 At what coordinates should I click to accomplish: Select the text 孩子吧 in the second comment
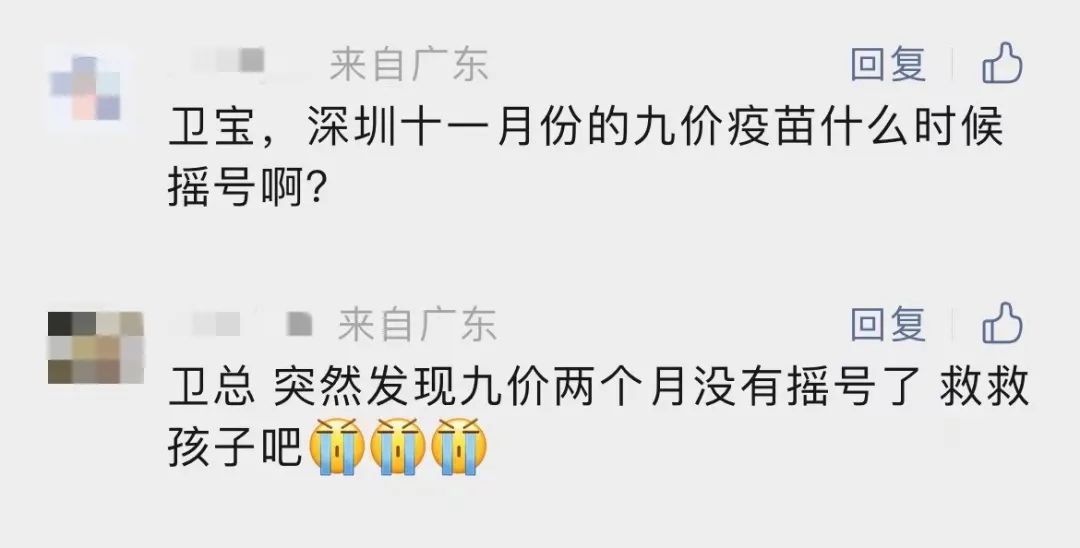pos(236,446)
